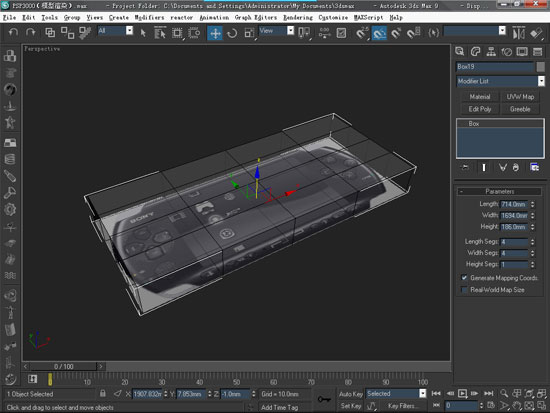Screen dimensions: 550x413
Task: Click the Zoom viewport navigation icon
Action: pos(504,393)
